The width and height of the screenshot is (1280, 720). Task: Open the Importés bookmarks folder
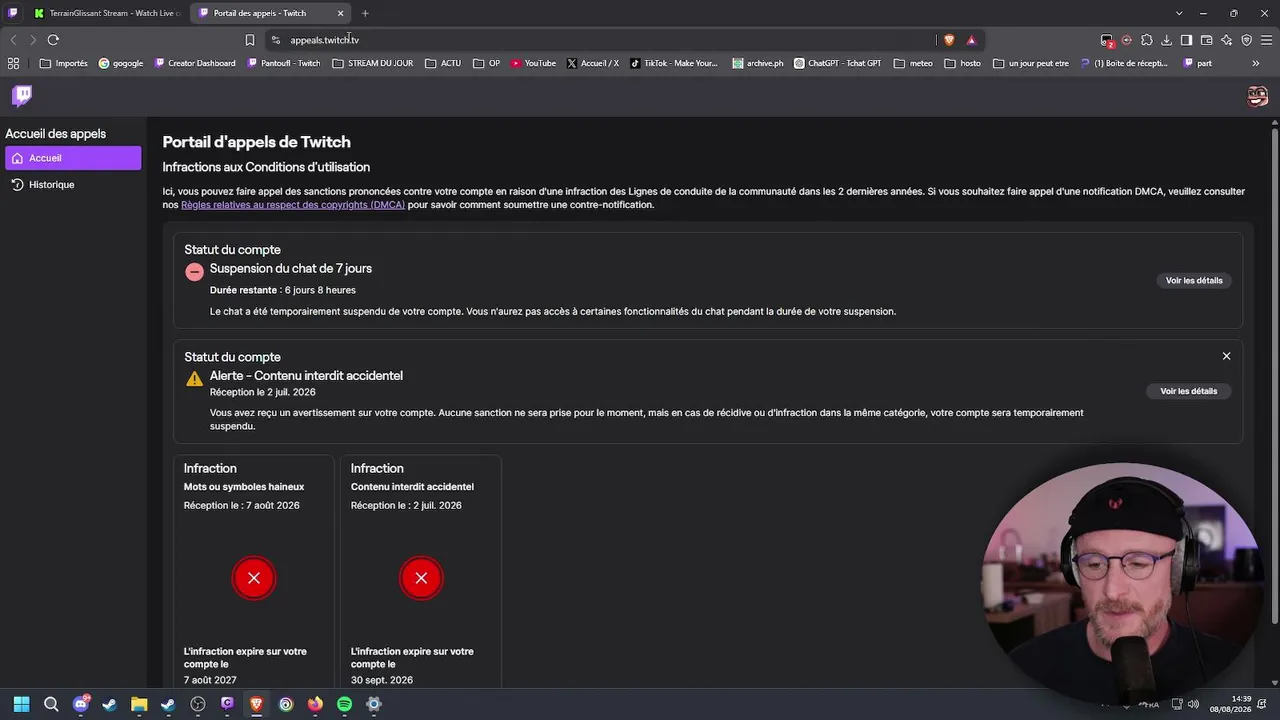tap(64, 63)
